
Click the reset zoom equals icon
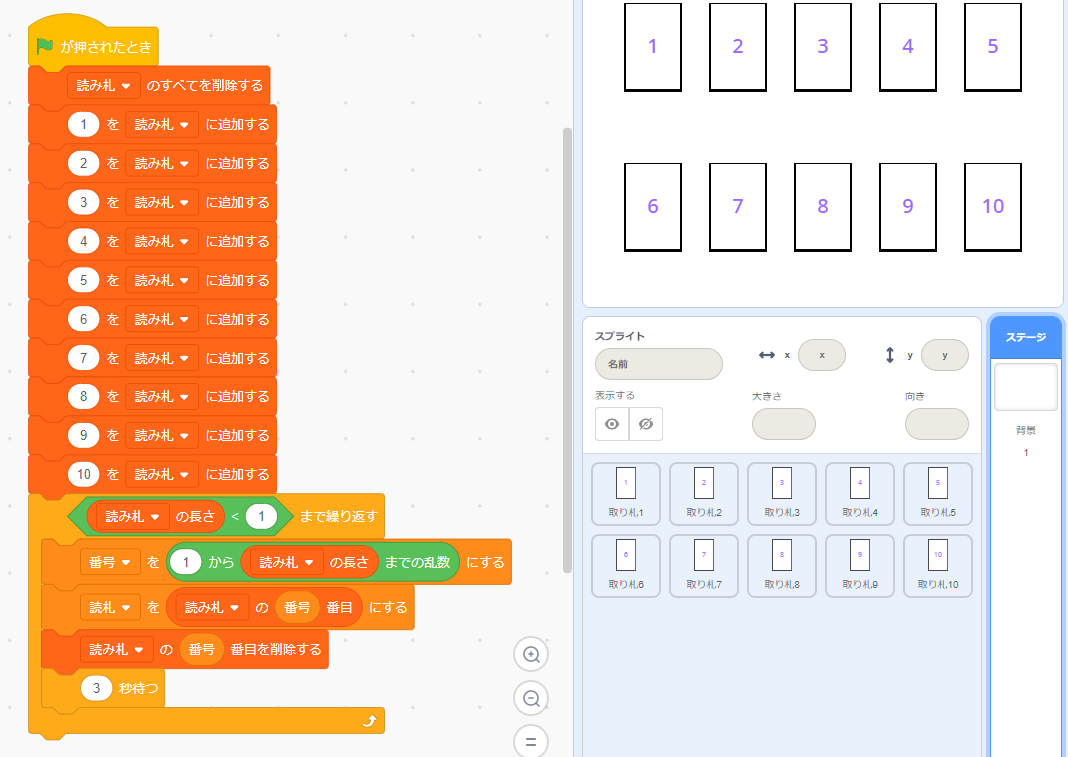(x=532, y=741)
